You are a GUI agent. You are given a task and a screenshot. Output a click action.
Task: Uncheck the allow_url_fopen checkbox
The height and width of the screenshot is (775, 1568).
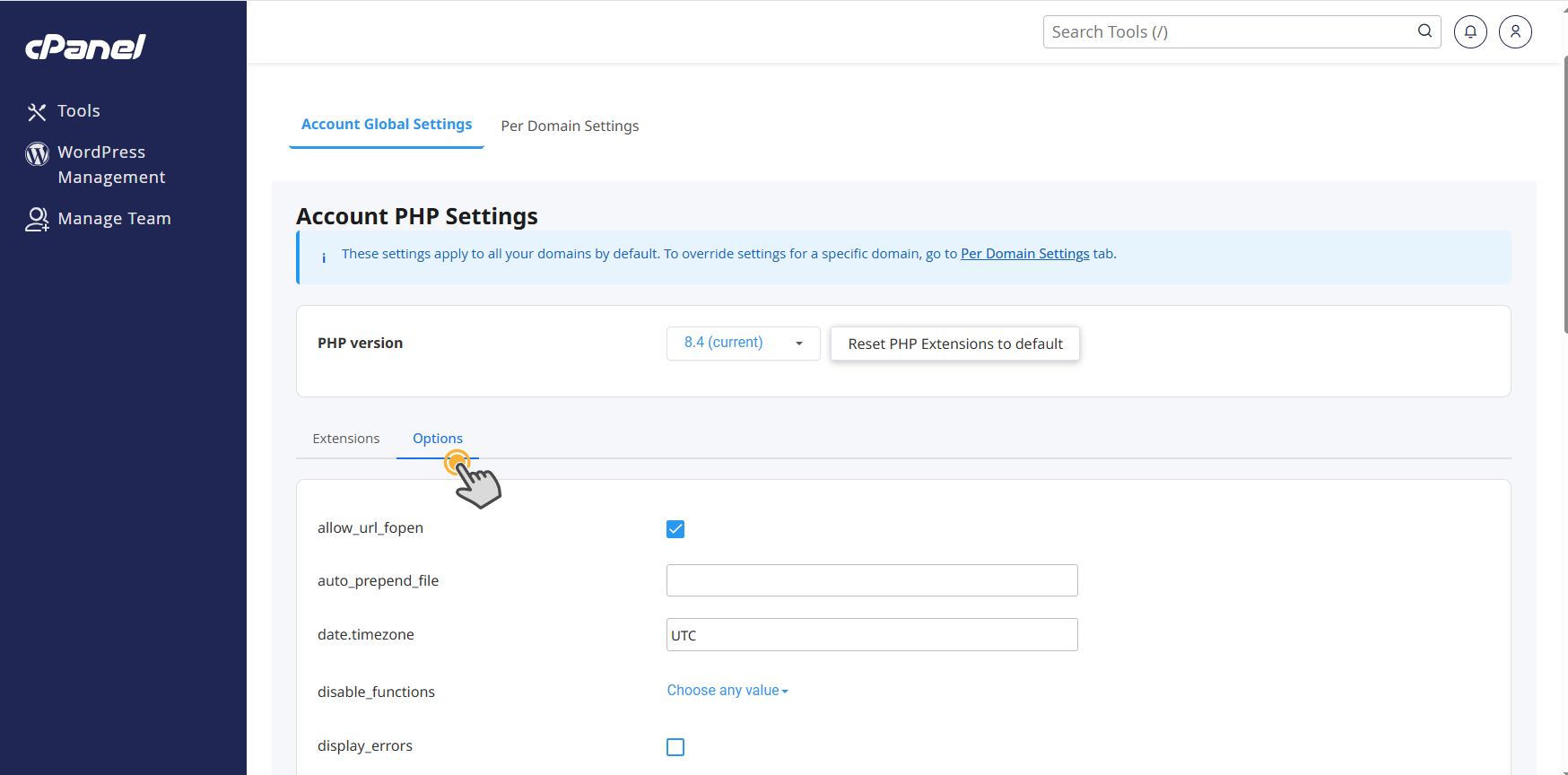point(675,529)
